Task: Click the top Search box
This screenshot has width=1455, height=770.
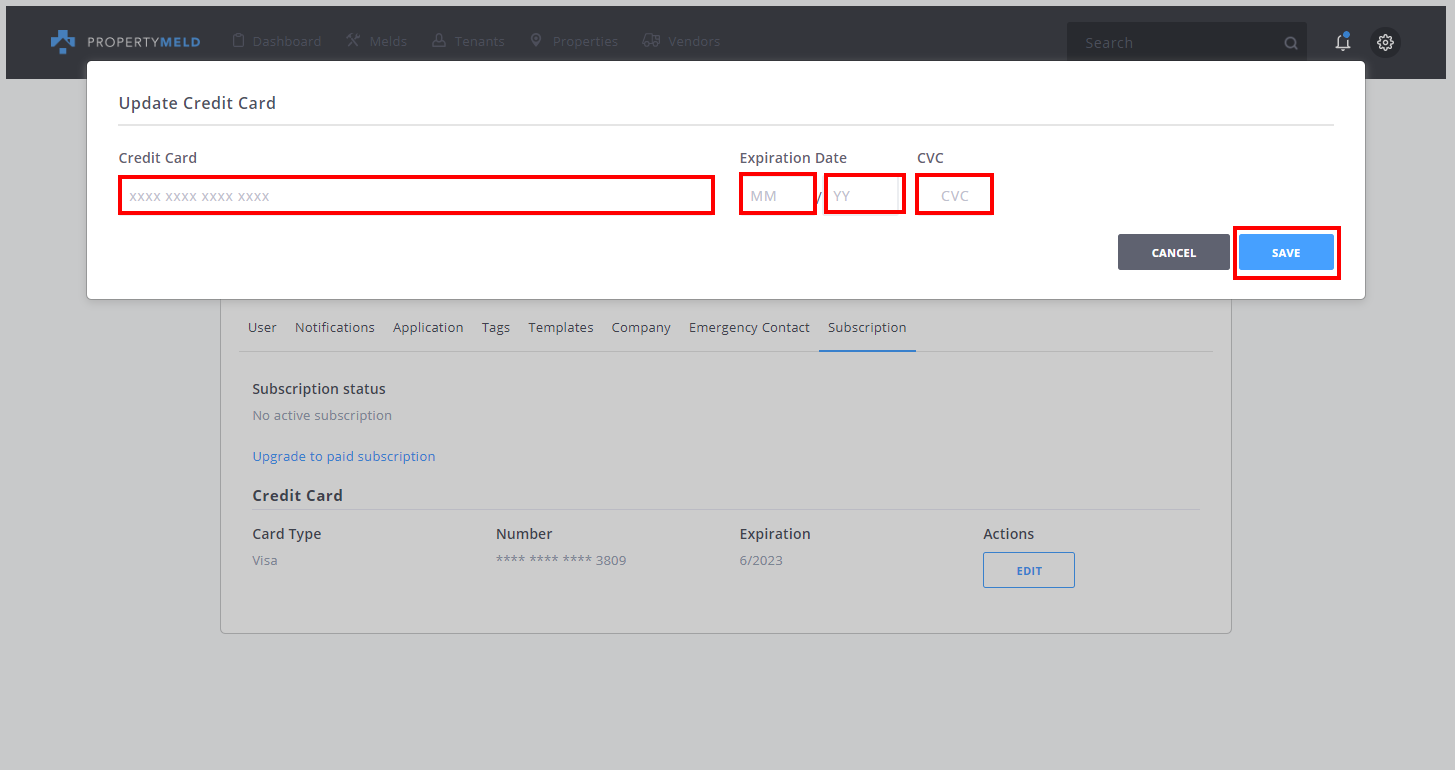Action: tap(1175, 43)
